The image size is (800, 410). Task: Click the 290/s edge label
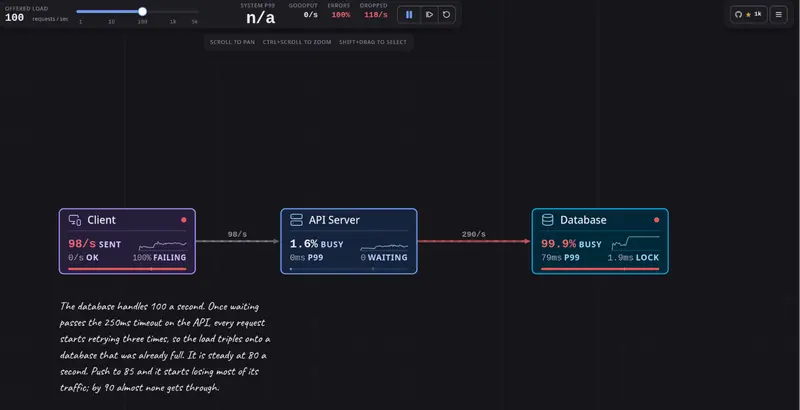473,234
